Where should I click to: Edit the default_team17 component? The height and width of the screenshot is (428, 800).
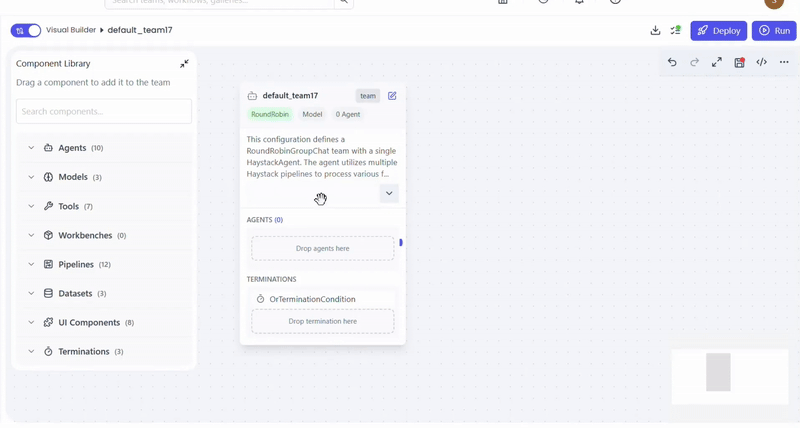[392, 96]
